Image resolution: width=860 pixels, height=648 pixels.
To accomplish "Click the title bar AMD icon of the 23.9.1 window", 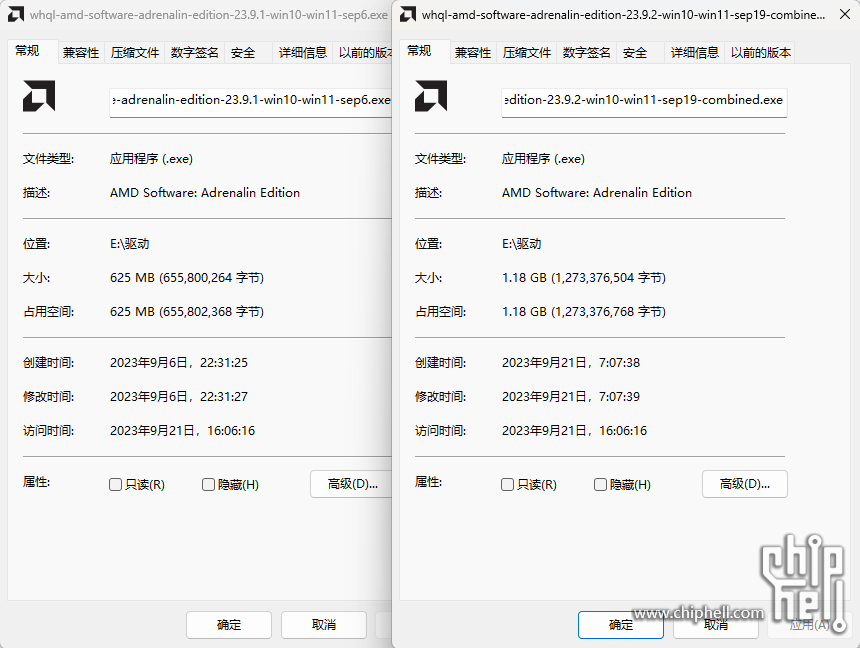I will pos(16,15).
